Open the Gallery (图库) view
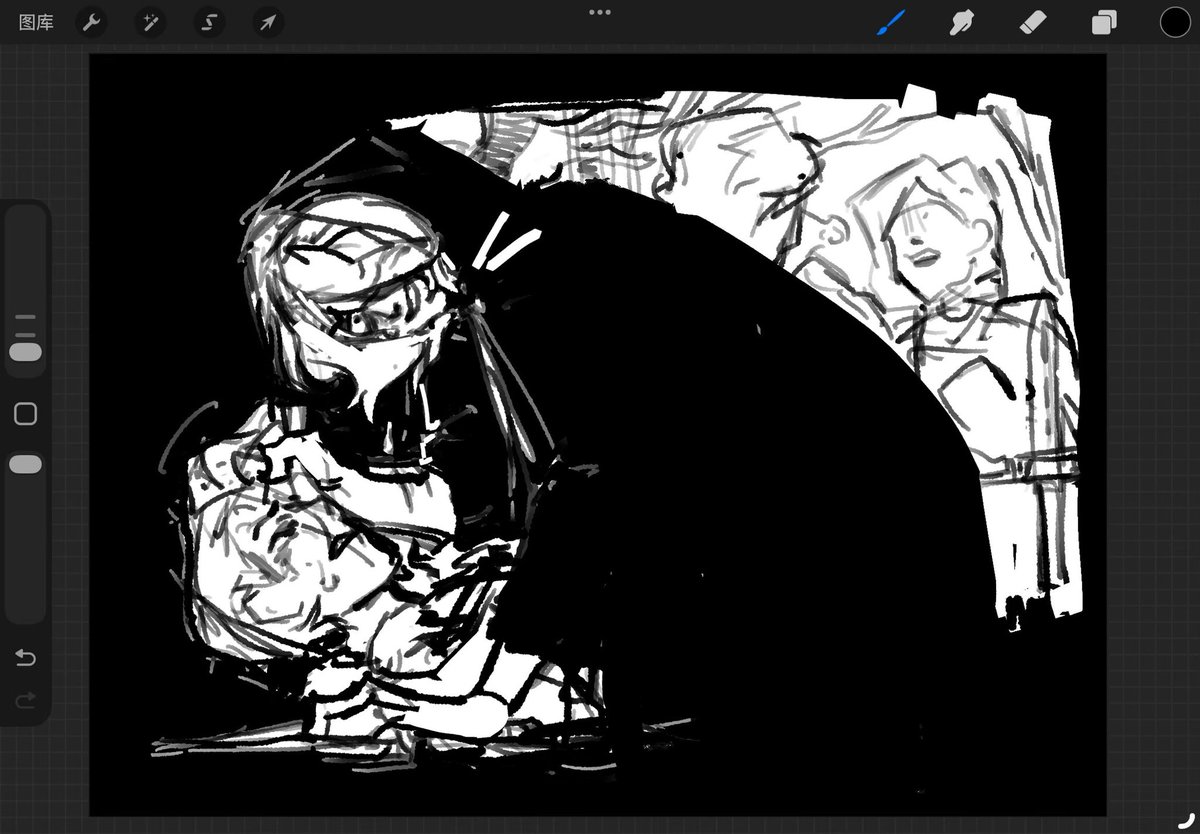 (x=36, y=22)
